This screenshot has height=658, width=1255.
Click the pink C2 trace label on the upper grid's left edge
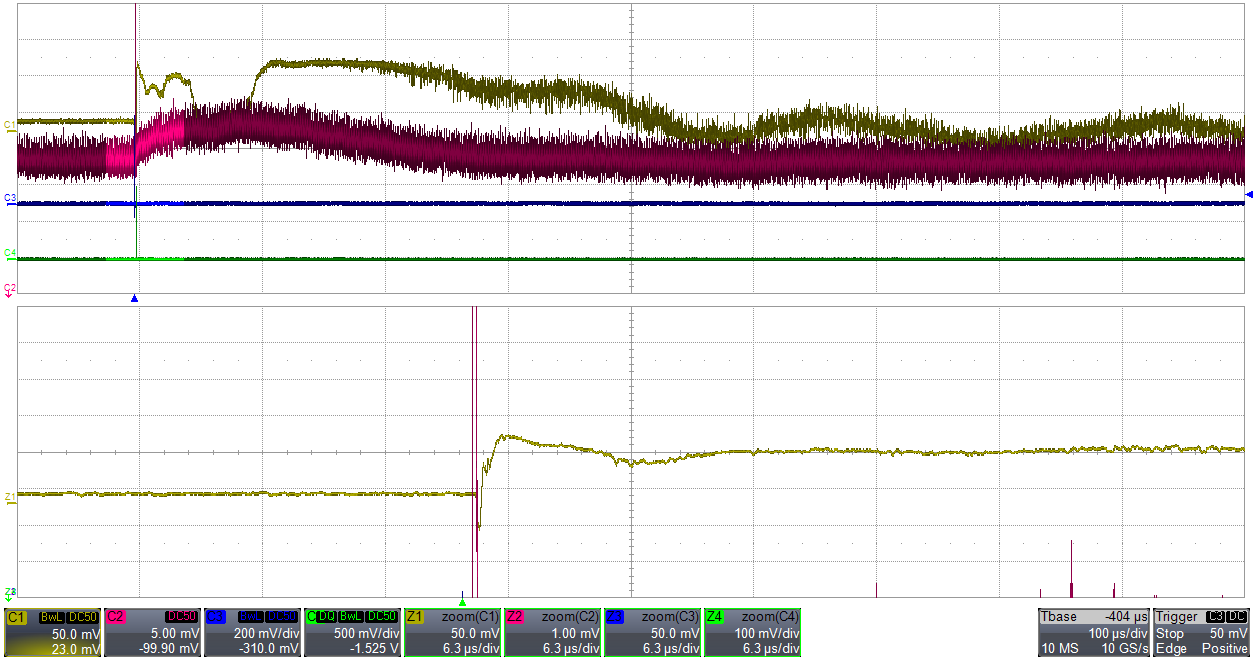click(10, 288)
